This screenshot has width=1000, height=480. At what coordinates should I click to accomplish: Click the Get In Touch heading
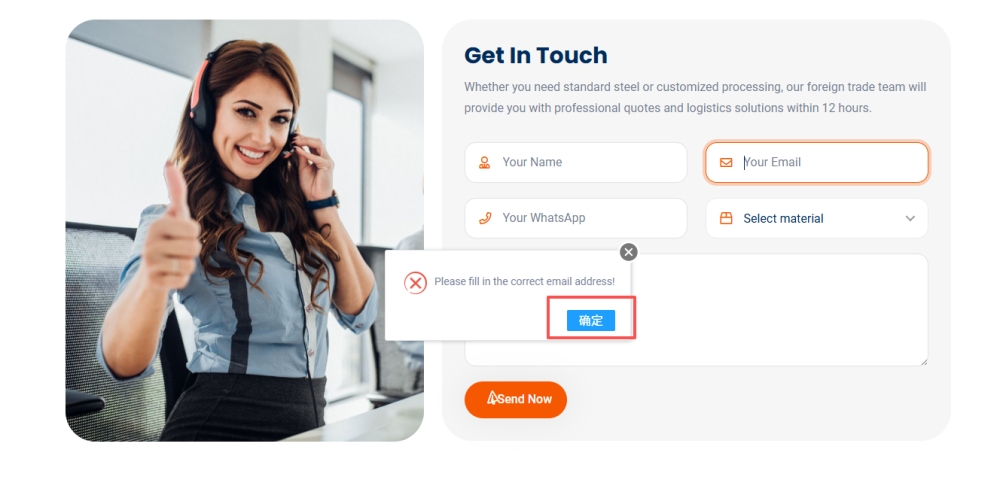(x=536, y=55)
